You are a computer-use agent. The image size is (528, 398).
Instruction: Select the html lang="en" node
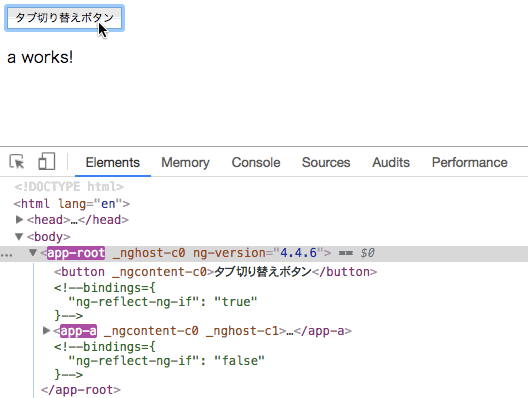[x=72, y=204]
